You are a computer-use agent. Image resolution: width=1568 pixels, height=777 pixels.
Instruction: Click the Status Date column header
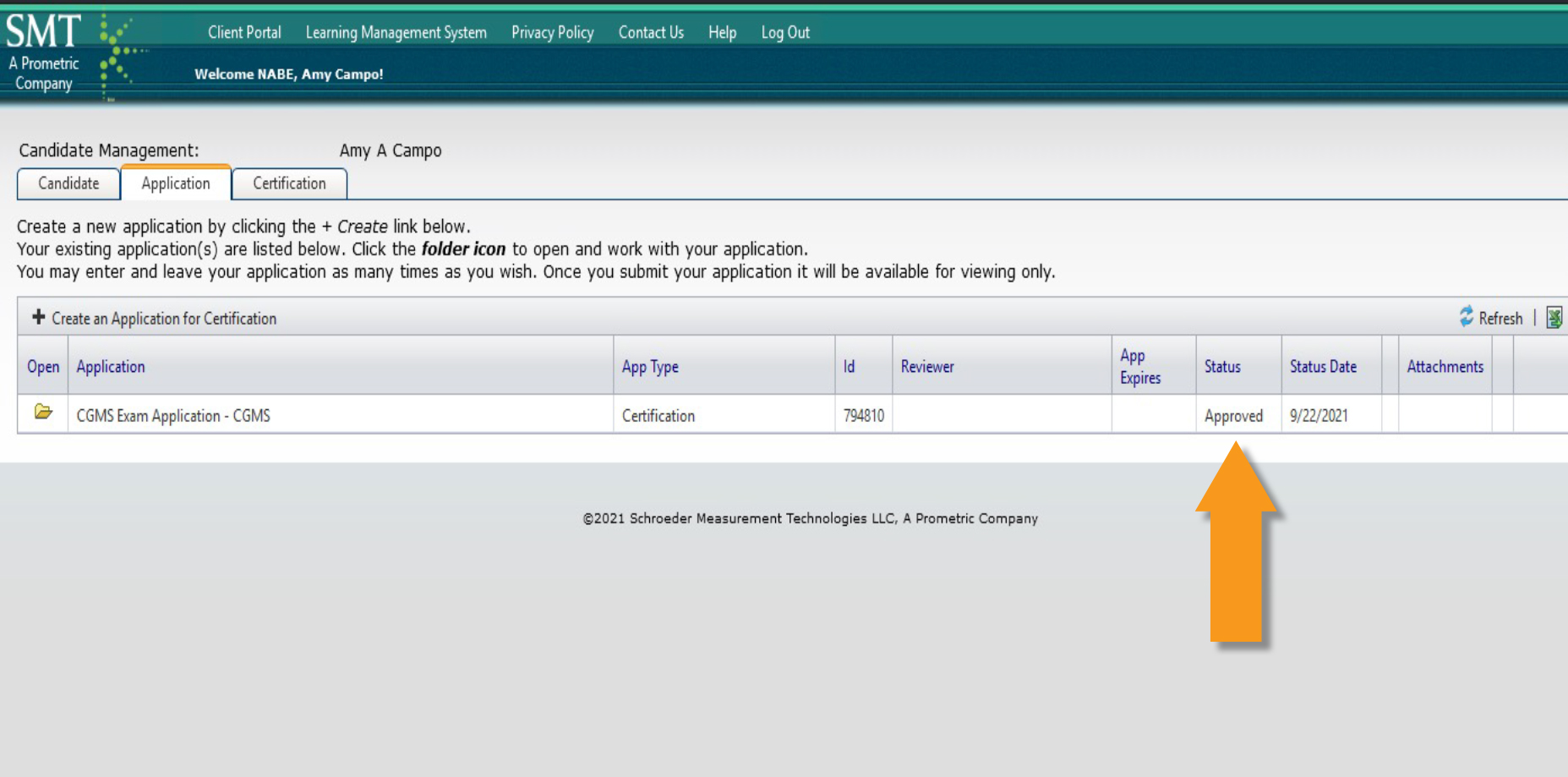pyautogui.click(x=1323, y=366)
